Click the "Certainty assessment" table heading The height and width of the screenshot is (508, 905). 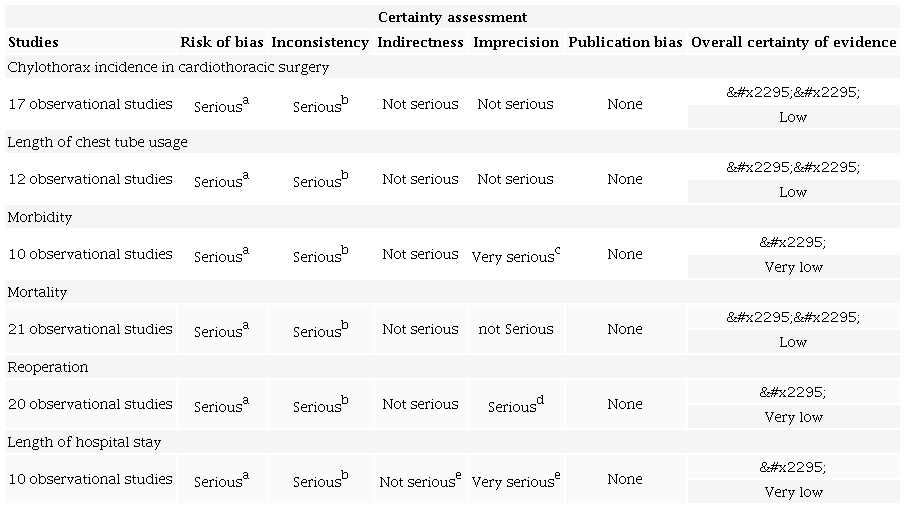(x=452, y=17)
